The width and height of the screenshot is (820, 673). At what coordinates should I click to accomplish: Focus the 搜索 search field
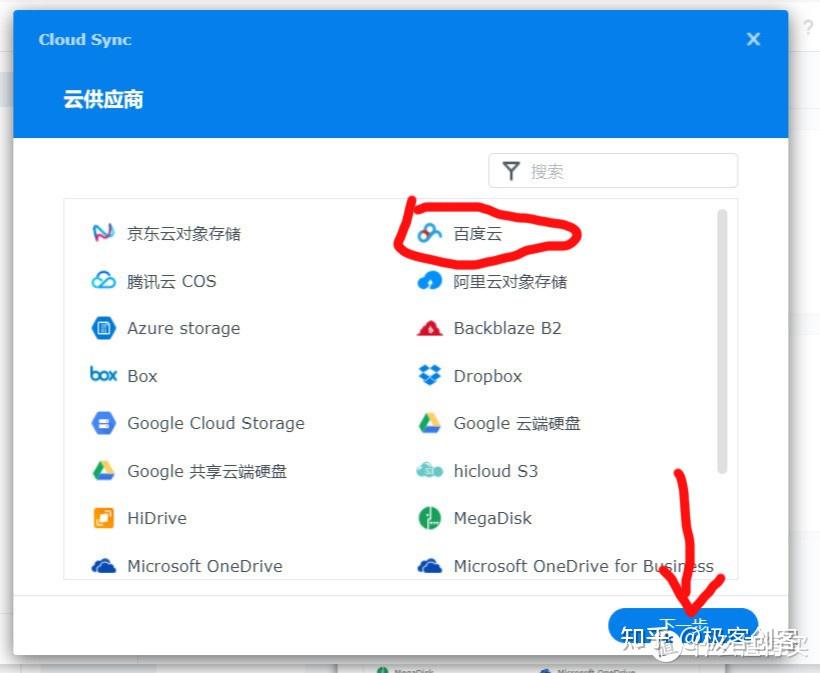click(613, 170)
